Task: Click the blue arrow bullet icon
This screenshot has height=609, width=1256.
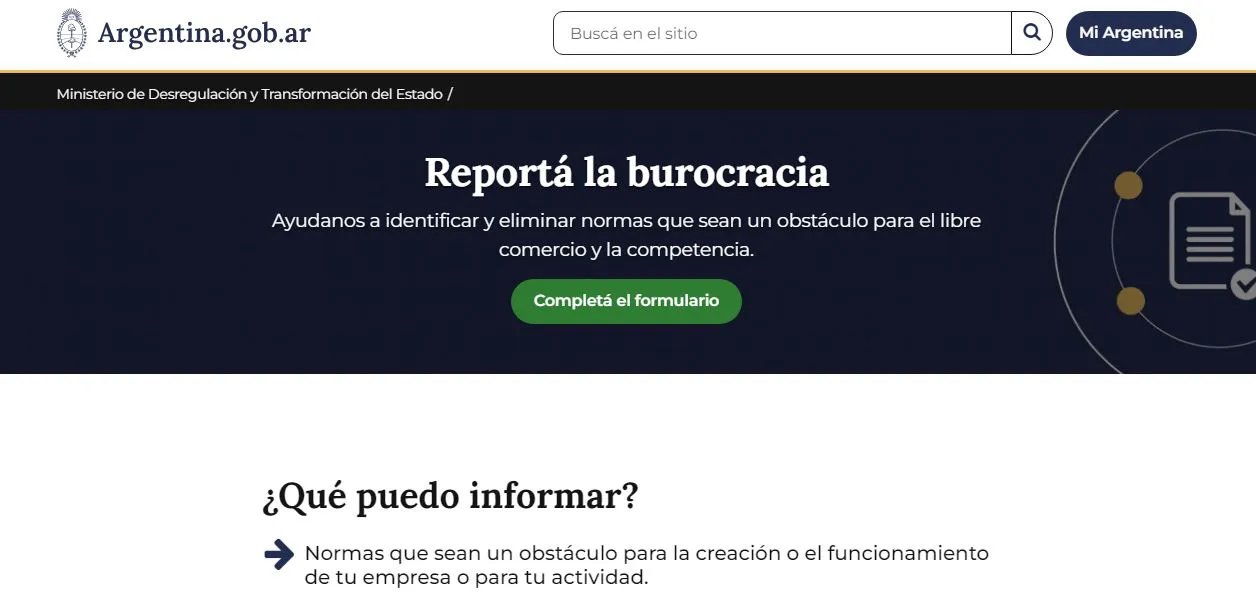Action: point(278,553)
